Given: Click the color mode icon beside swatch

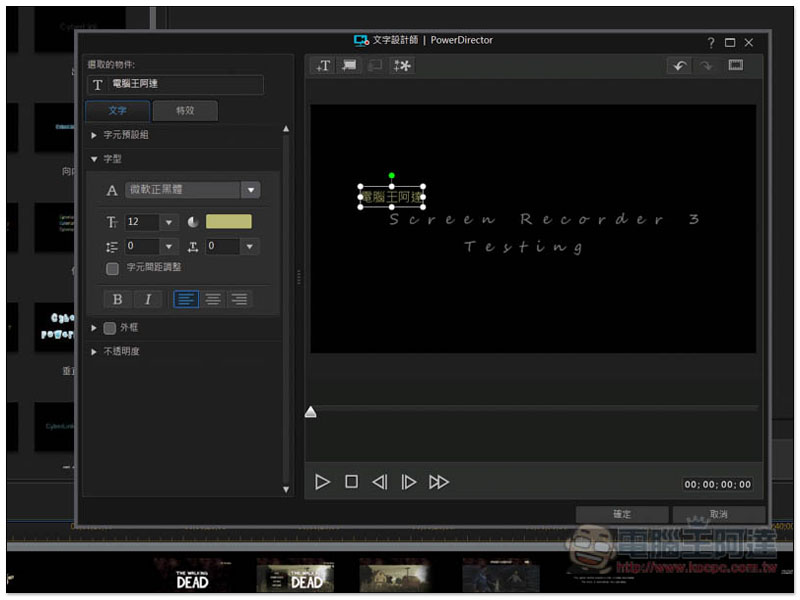Looking at the screenshot, I should tap(193, 222).
